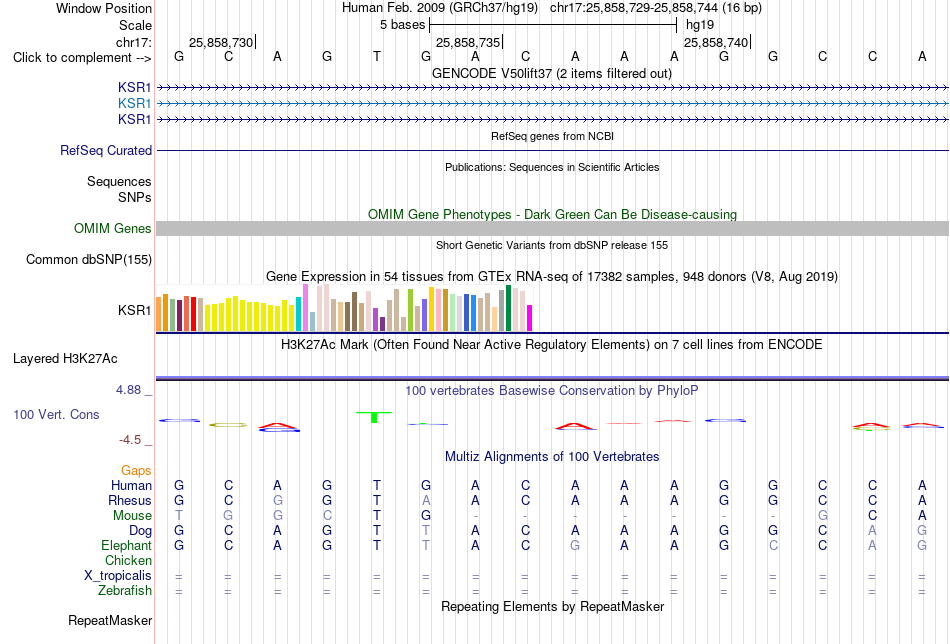This screenshot has height=644, width=950.
Task: Click the gray C in the Elephant alignment row
Action: (x=772, y=545)
